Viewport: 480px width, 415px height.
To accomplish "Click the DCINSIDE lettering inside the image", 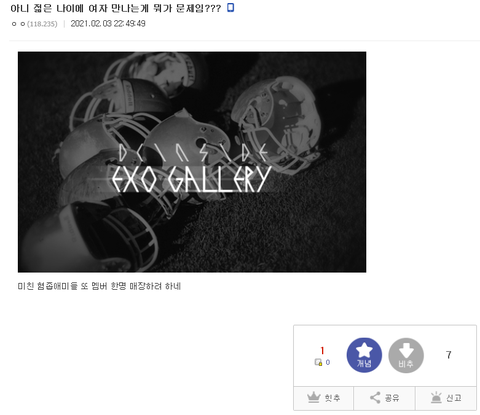I will click(x=193, y=153).
